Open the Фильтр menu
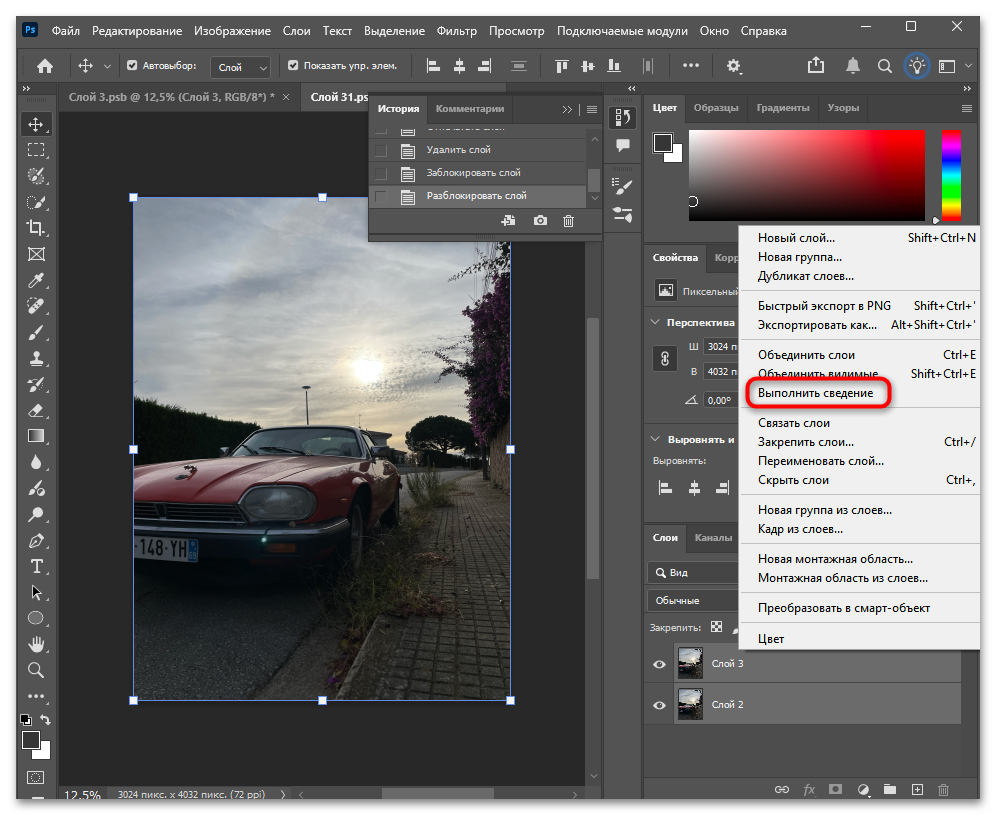The height and width of the screenshot is (815, 996). [x=455, y=31]
